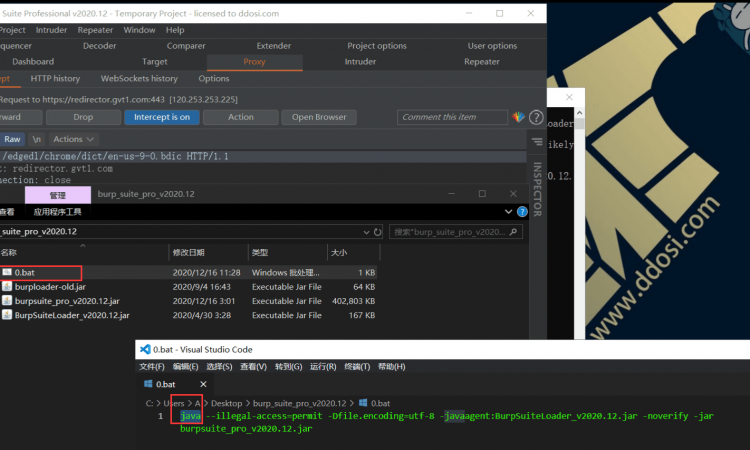Switch to the Extender tab

pos(274,46)
